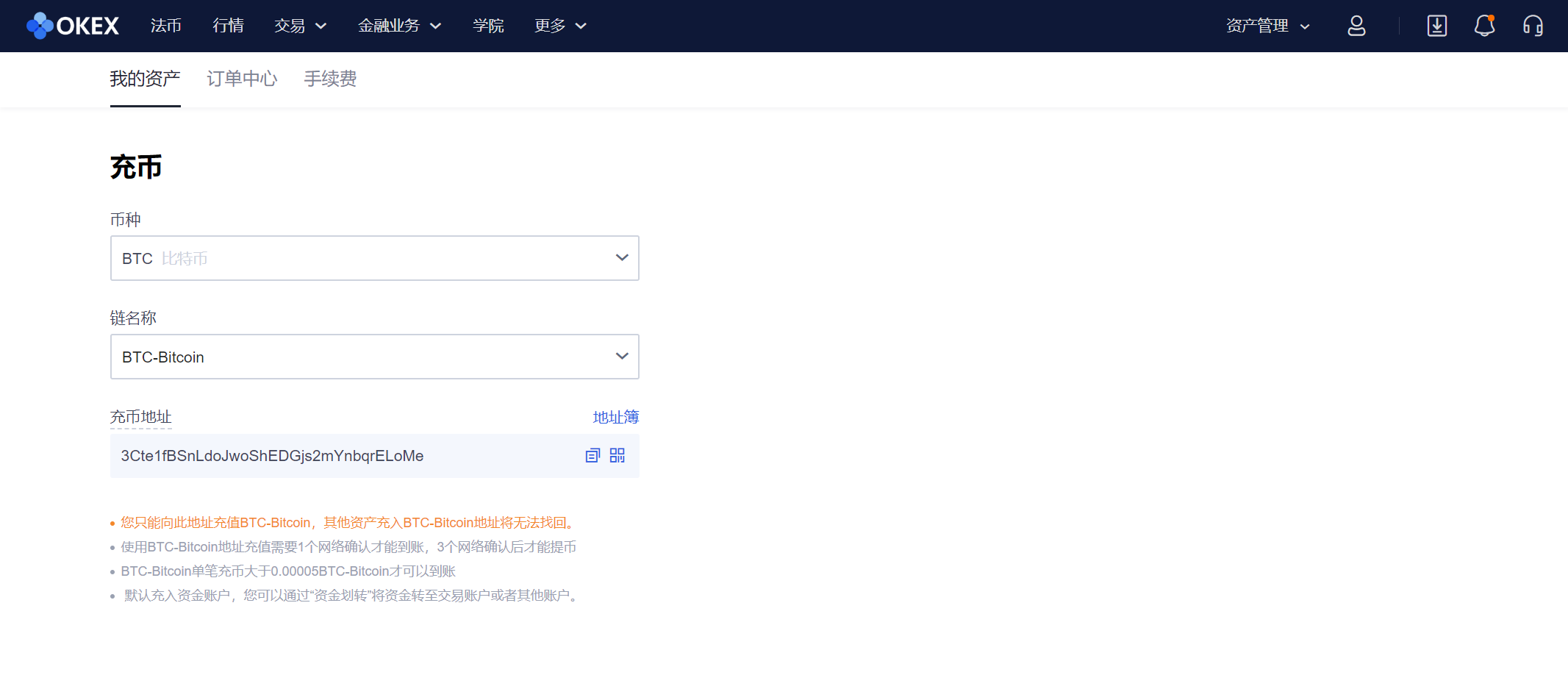The image size is (1568, 689).
Task: Open the notification bell
Action: click(1484, 26)
